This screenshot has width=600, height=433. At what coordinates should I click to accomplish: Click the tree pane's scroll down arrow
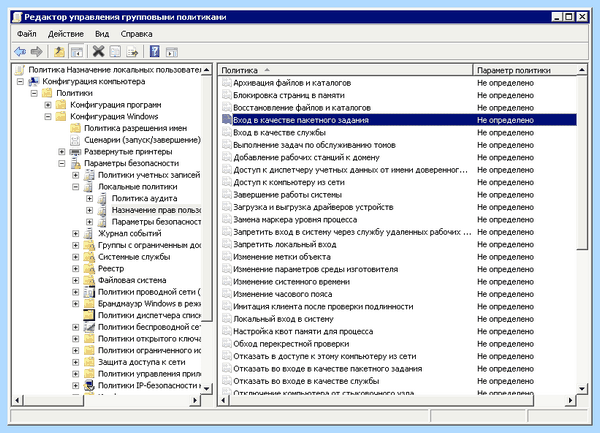207,389
